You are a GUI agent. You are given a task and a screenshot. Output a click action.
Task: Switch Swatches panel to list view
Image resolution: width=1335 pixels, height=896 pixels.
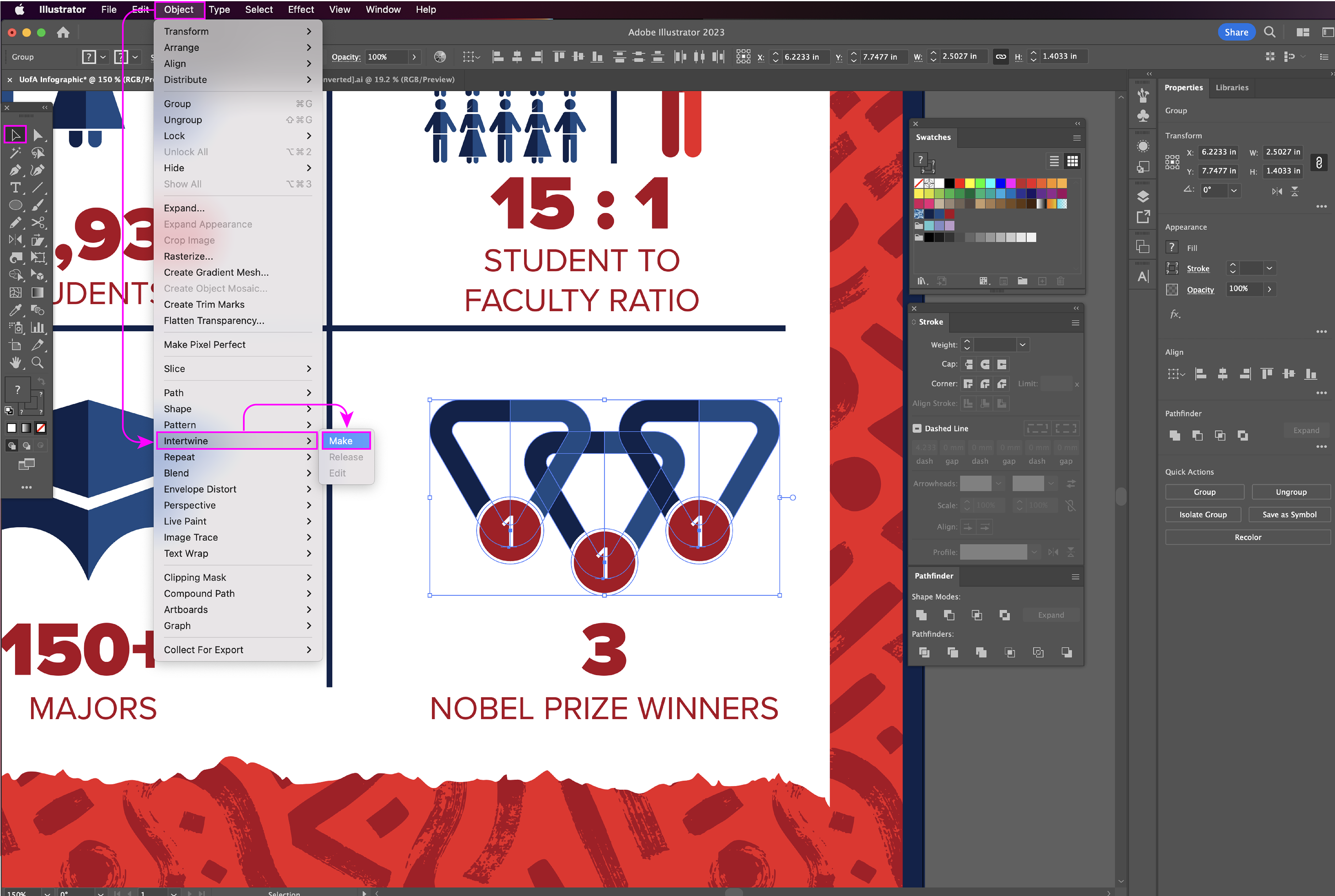1054,162
